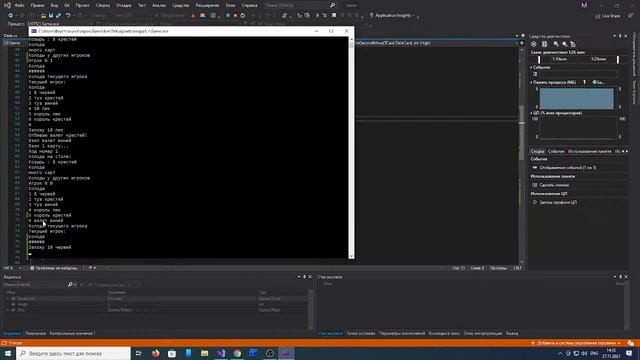Click the Restart debugging icon
Viewport: 640px width, 360px height.
[242, 16]
